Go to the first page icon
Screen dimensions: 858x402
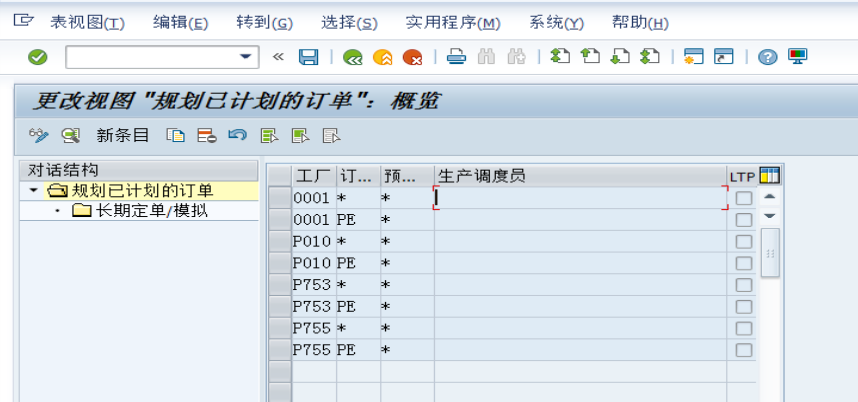tap(560, 56)
